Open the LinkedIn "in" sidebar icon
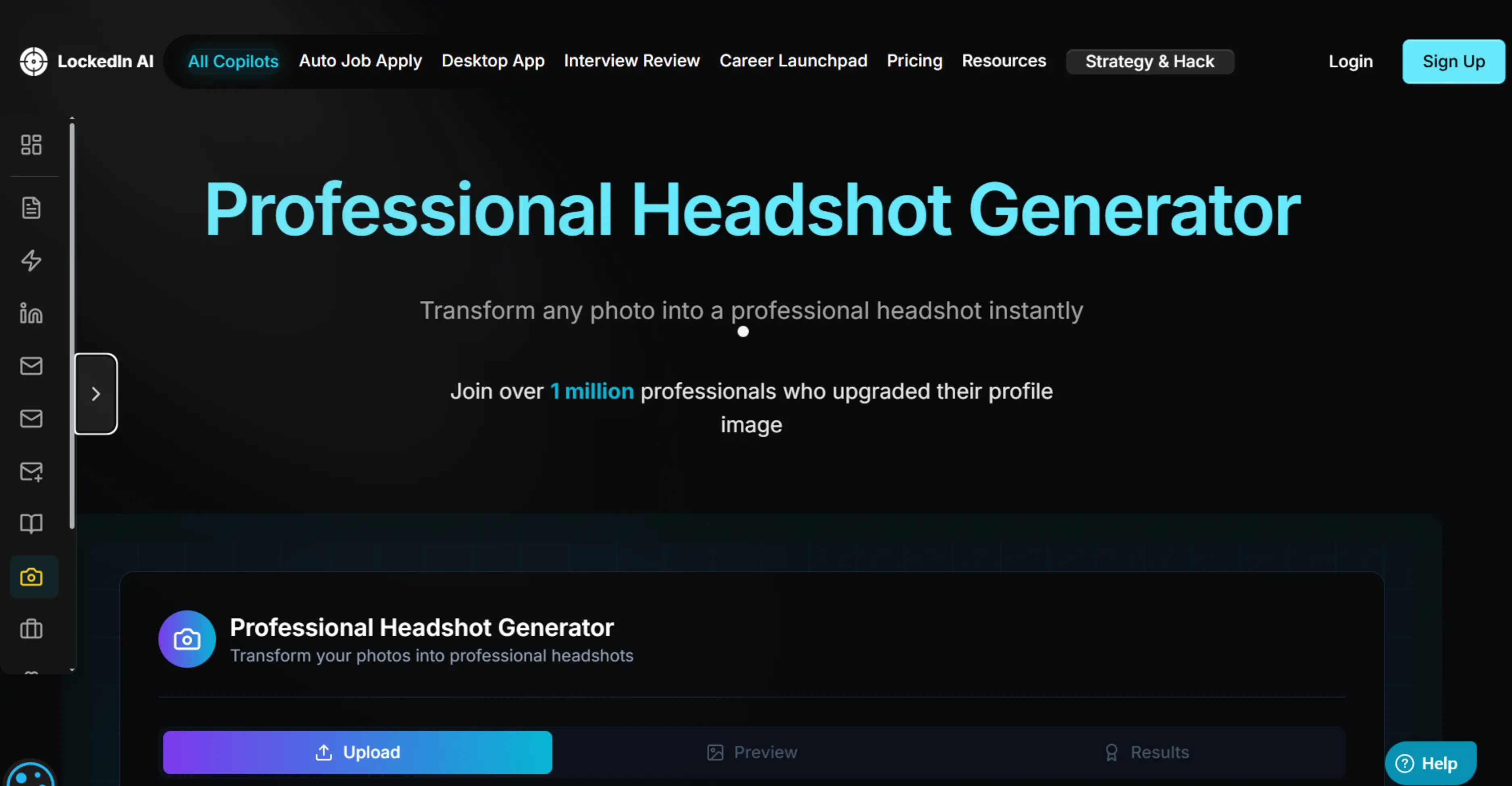Screen dimensions: 1512x786 [x=31, y=313]
